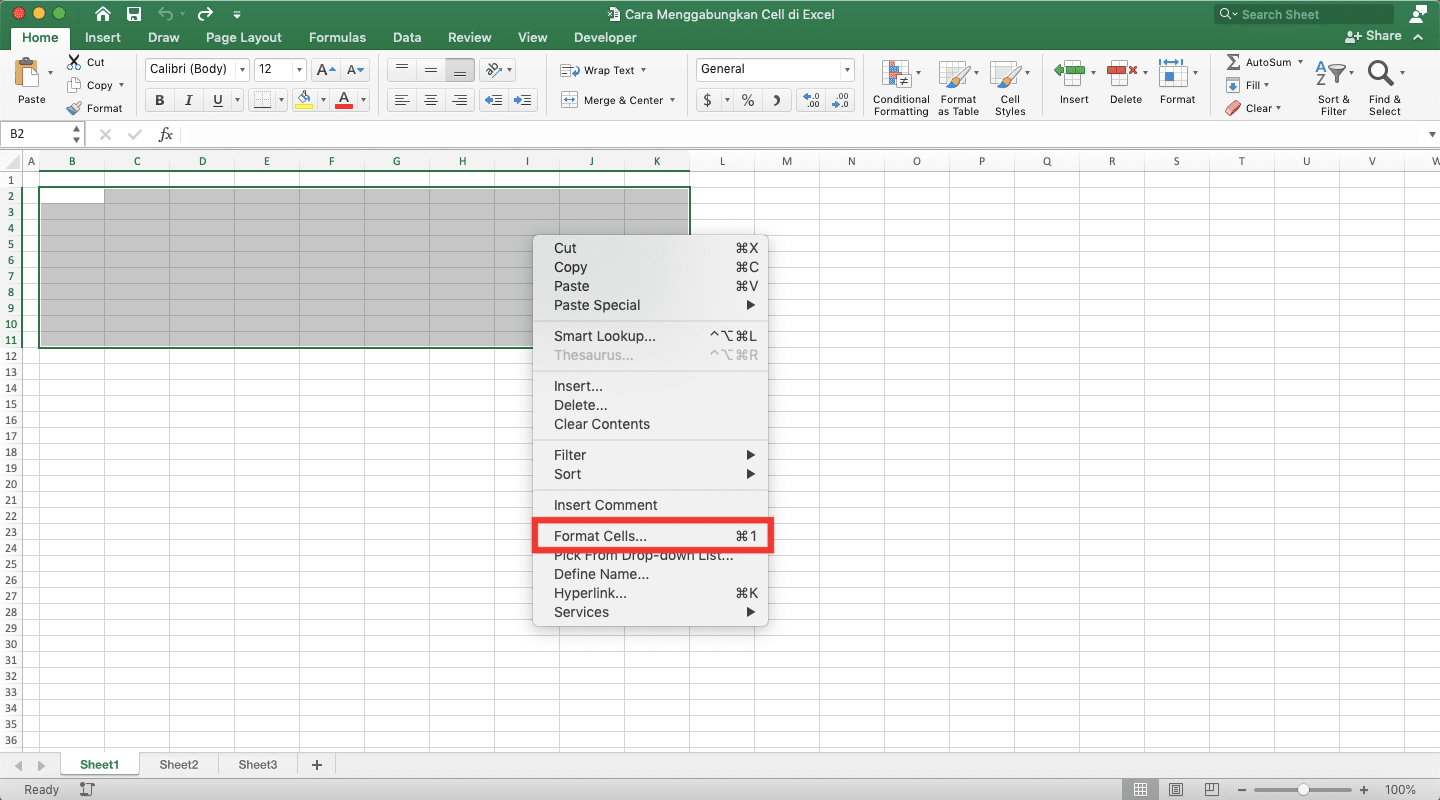Screen dimensions: 1440x800
Task: Open the Developer ribbon tab
Action: (x=605, y=37)
